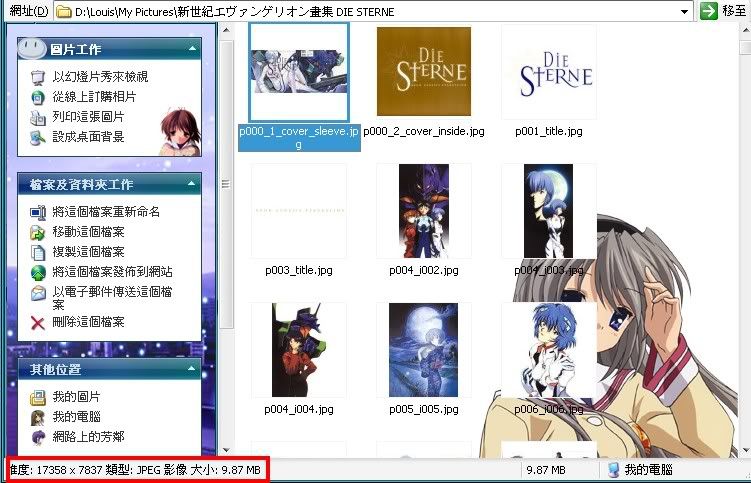Click 從線上訂購相片 link
The height and width of the screenshot is (483, 751).
coord(94,97)
